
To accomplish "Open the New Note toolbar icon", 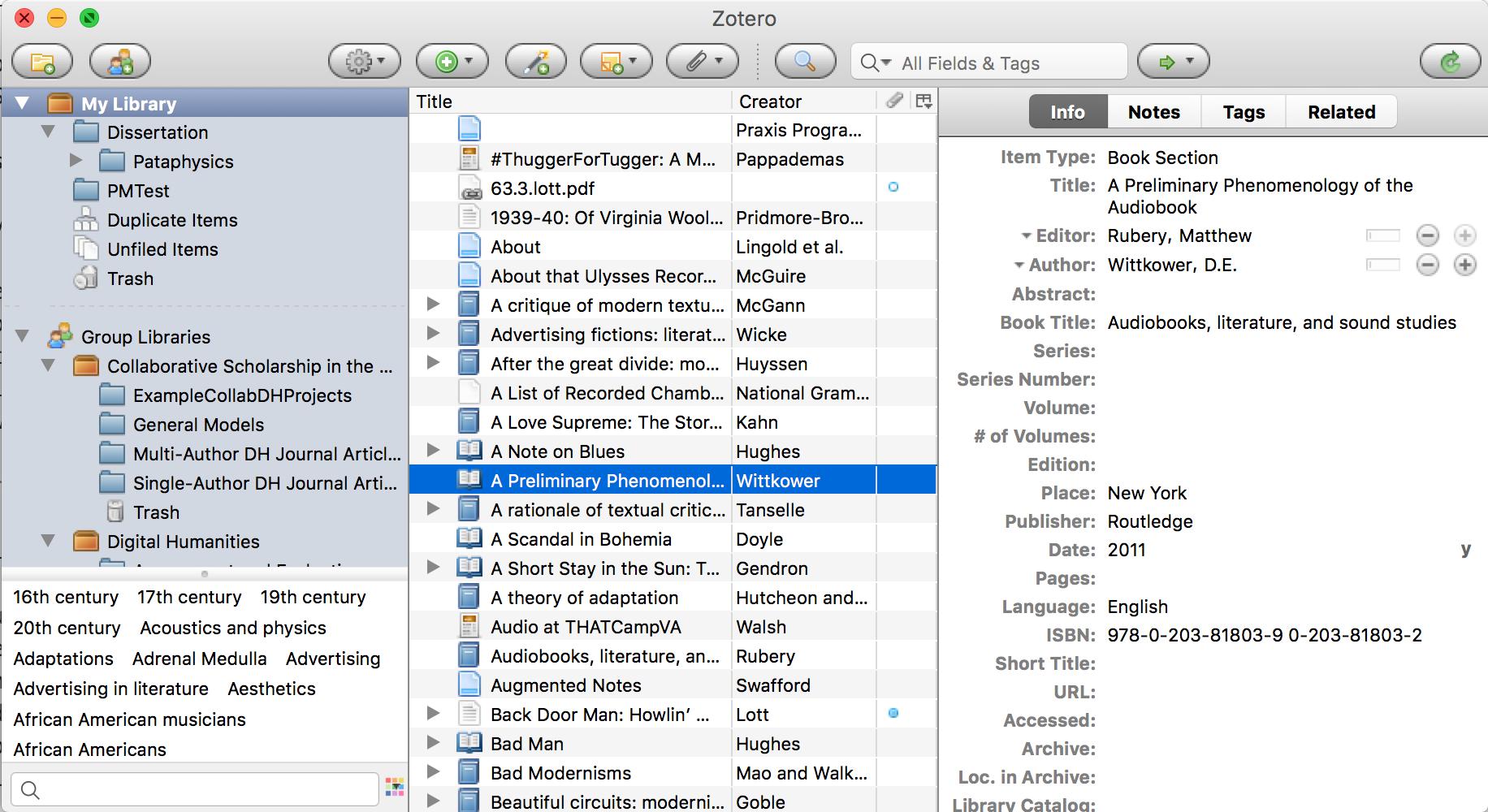I will [616, 62].
